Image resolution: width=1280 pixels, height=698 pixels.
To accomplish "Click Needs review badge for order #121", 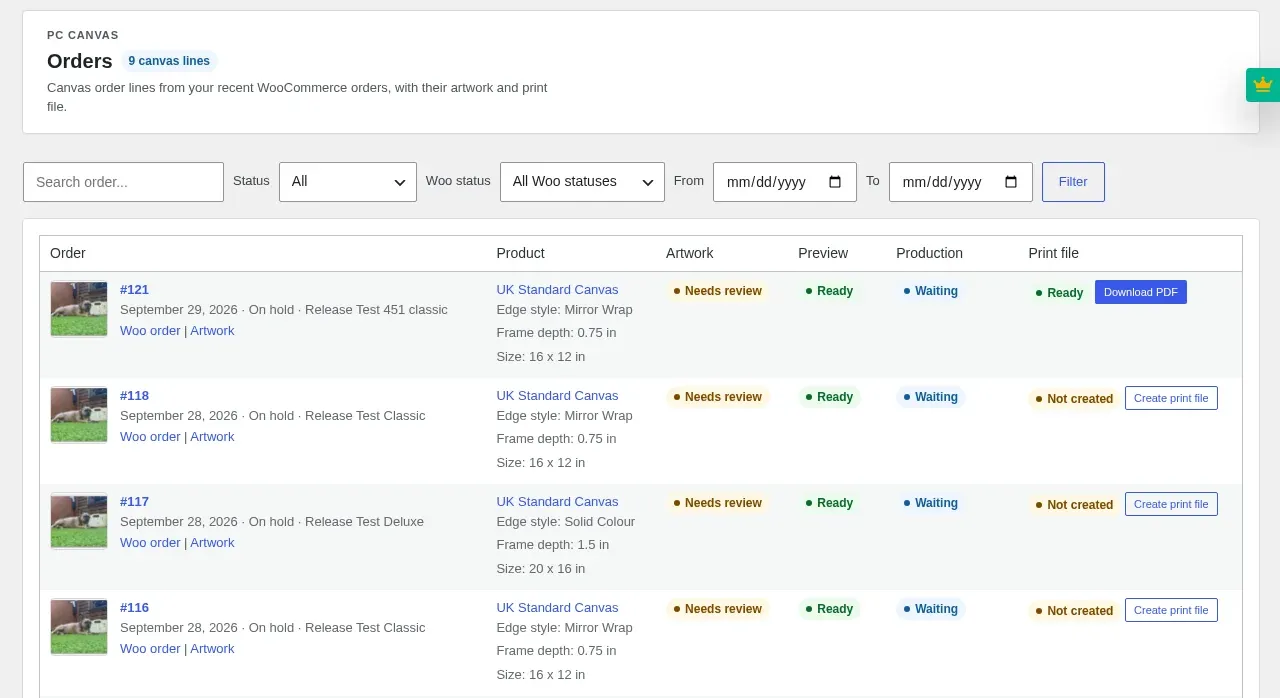I will [x=717, y=291].
